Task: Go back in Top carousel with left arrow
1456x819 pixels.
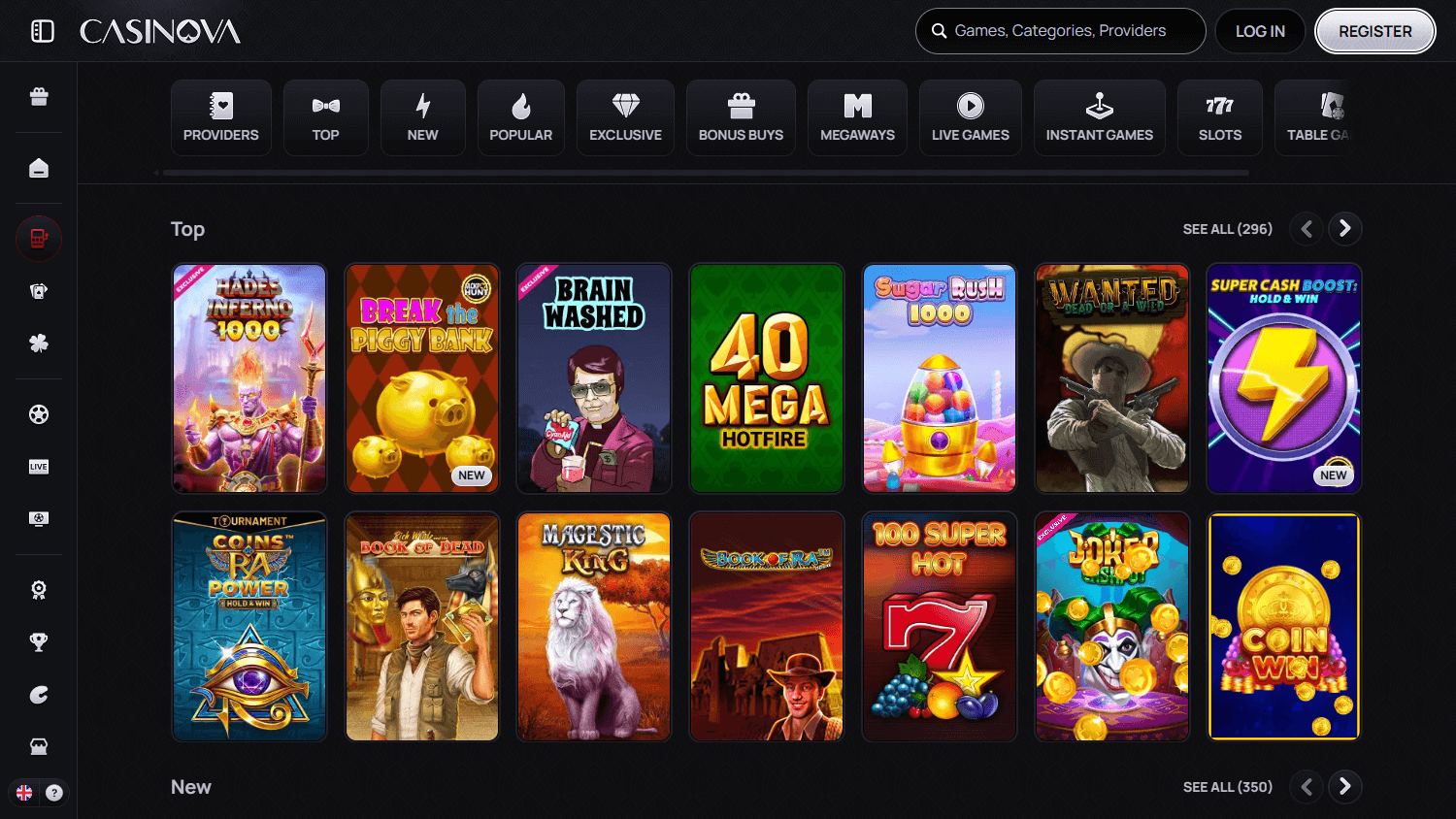Action: click(1306, 228)
